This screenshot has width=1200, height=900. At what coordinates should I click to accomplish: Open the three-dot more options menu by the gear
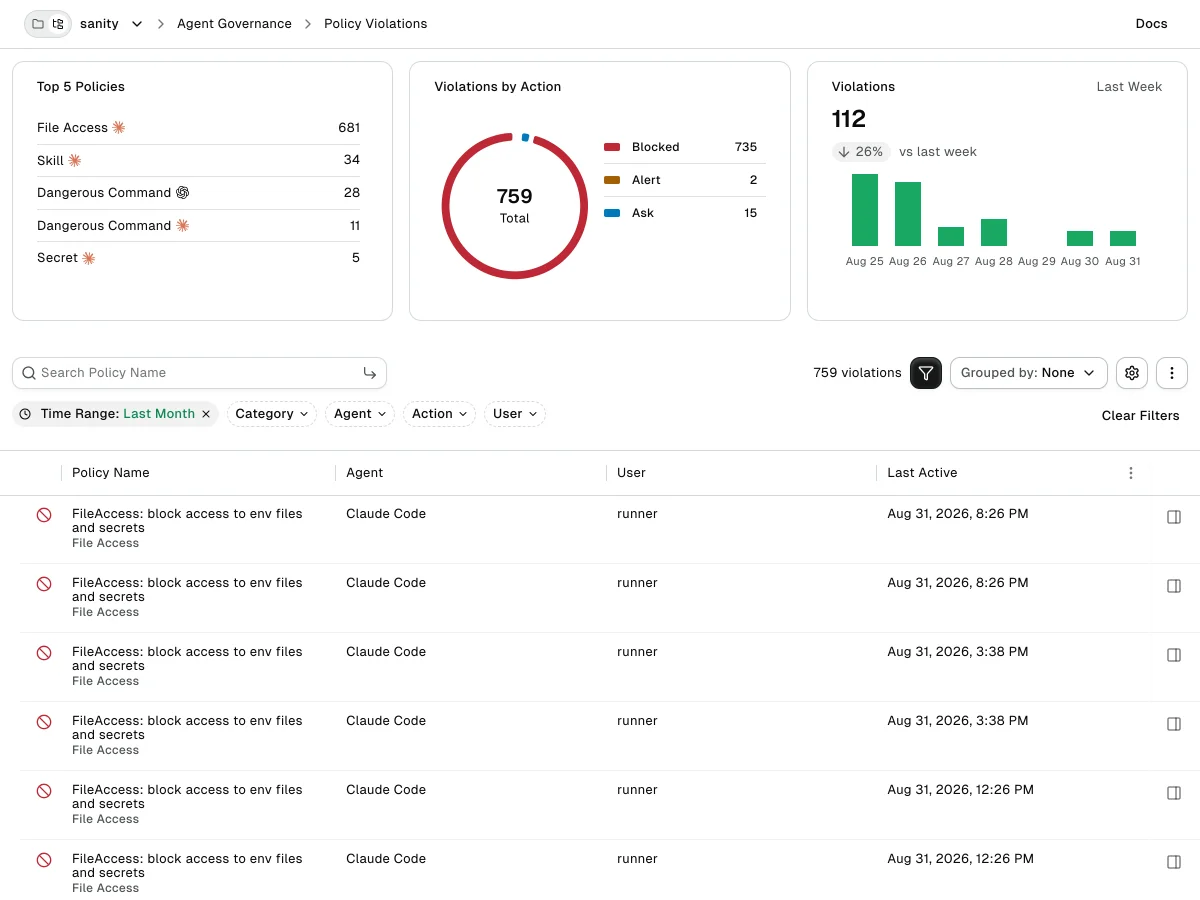[x=1172, y=373]
